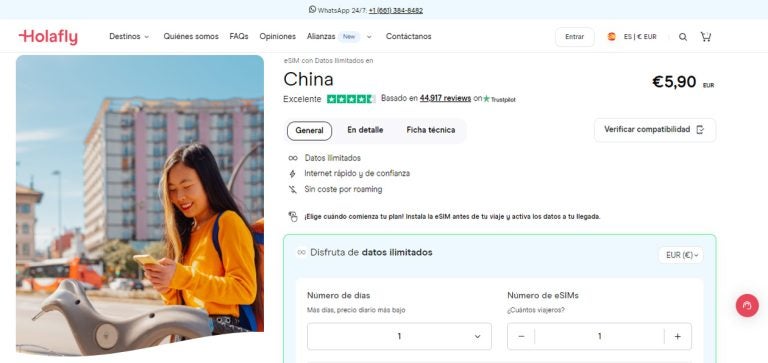Open Quiénes somos page
This screenshot has width=768, height=363.
click(x=191, y=37)
